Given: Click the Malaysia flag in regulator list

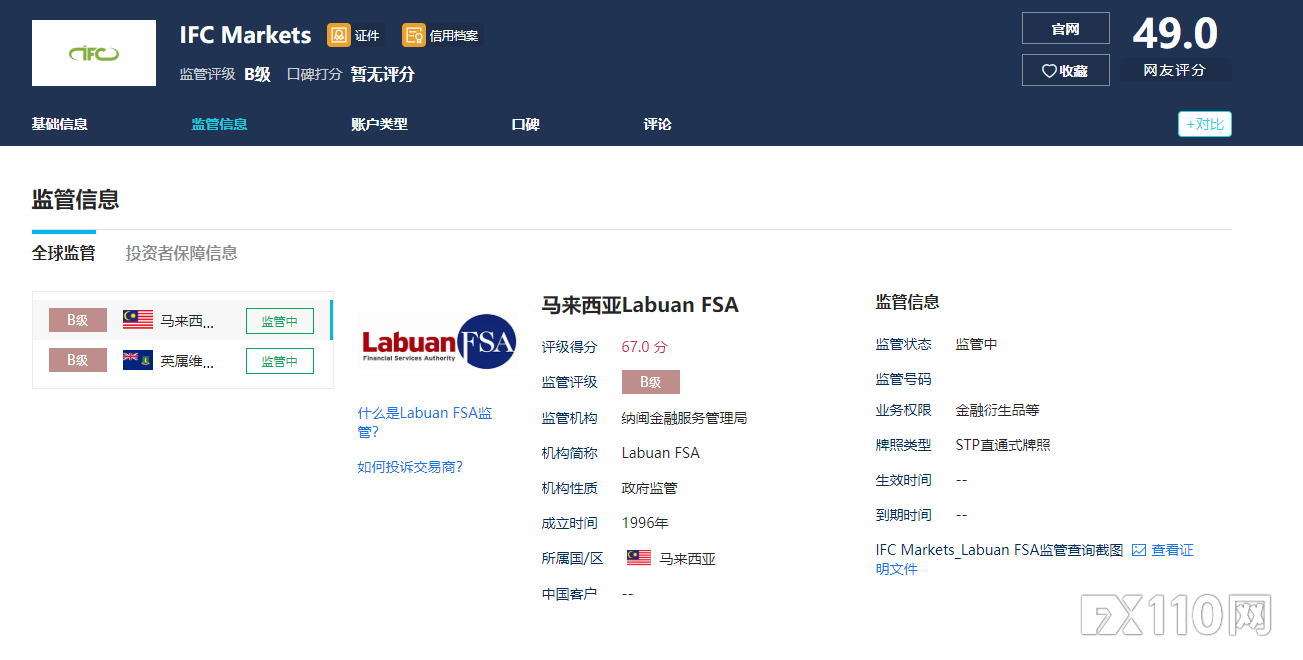Looking at the screenshot, I should (x=138, y=320).
